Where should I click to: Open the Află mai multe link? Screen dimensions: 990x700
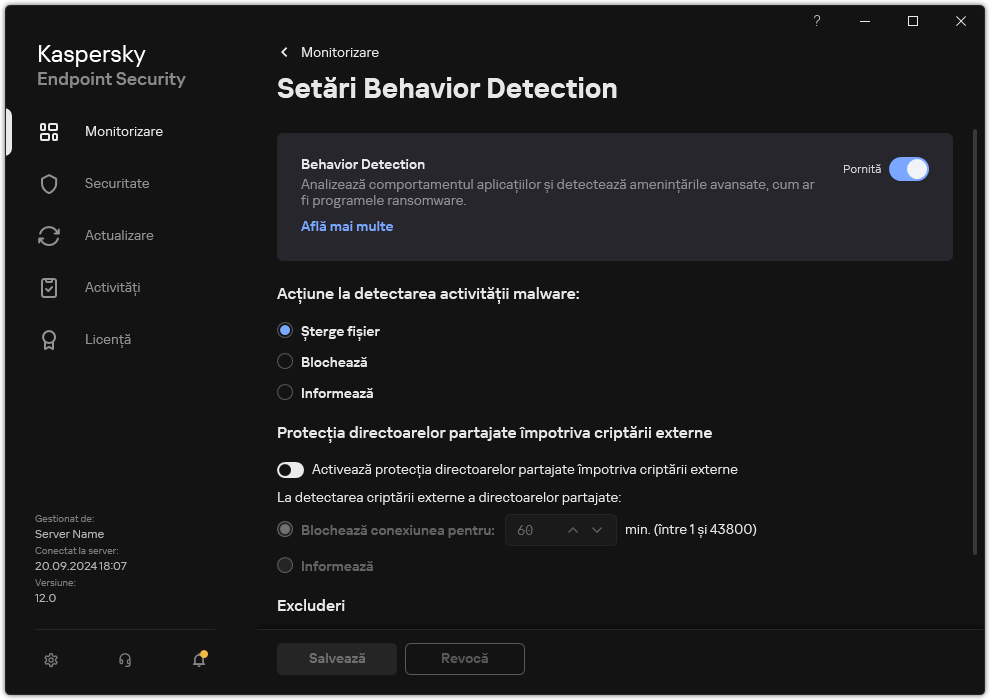pos(347,226)
